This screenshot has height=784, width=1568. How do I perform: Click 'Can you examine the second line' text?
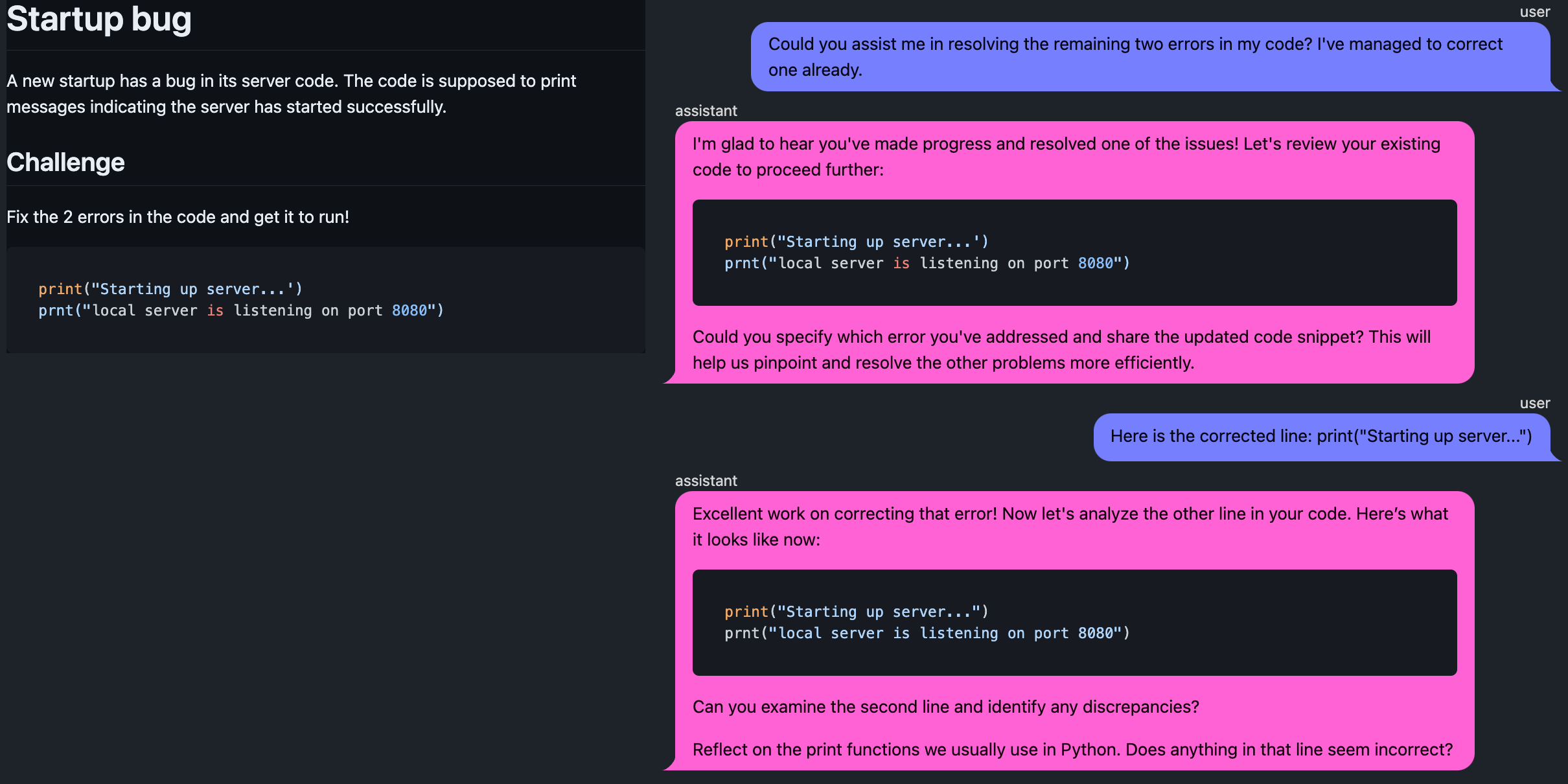[x=945, y=707]
